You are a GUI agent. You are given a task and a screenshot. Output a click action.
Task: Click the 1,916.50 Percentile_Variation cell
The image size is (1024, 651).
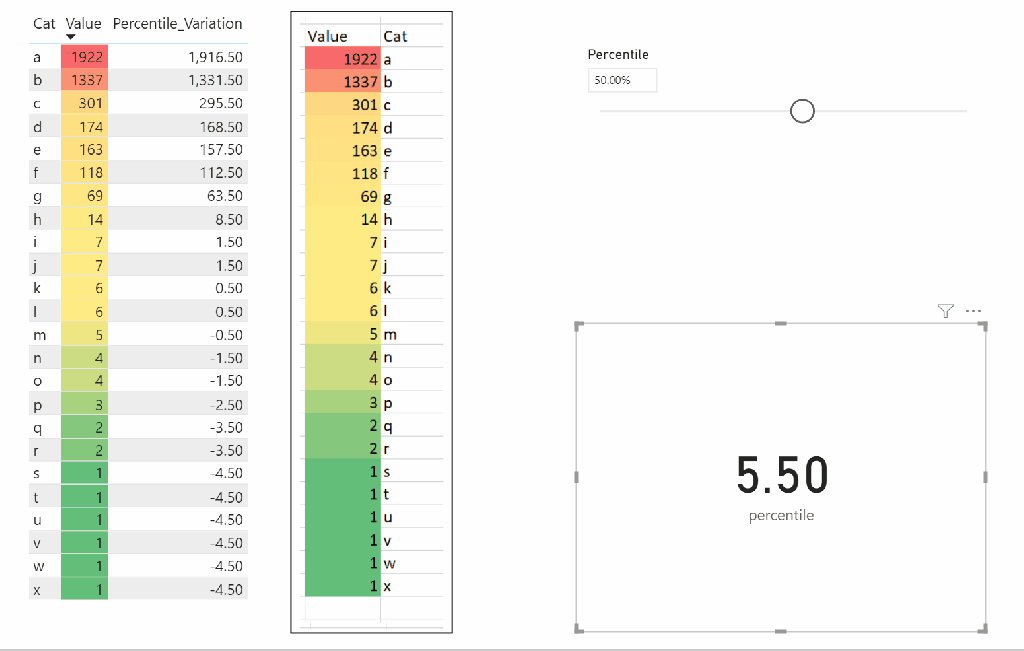[x=215, y=57]
